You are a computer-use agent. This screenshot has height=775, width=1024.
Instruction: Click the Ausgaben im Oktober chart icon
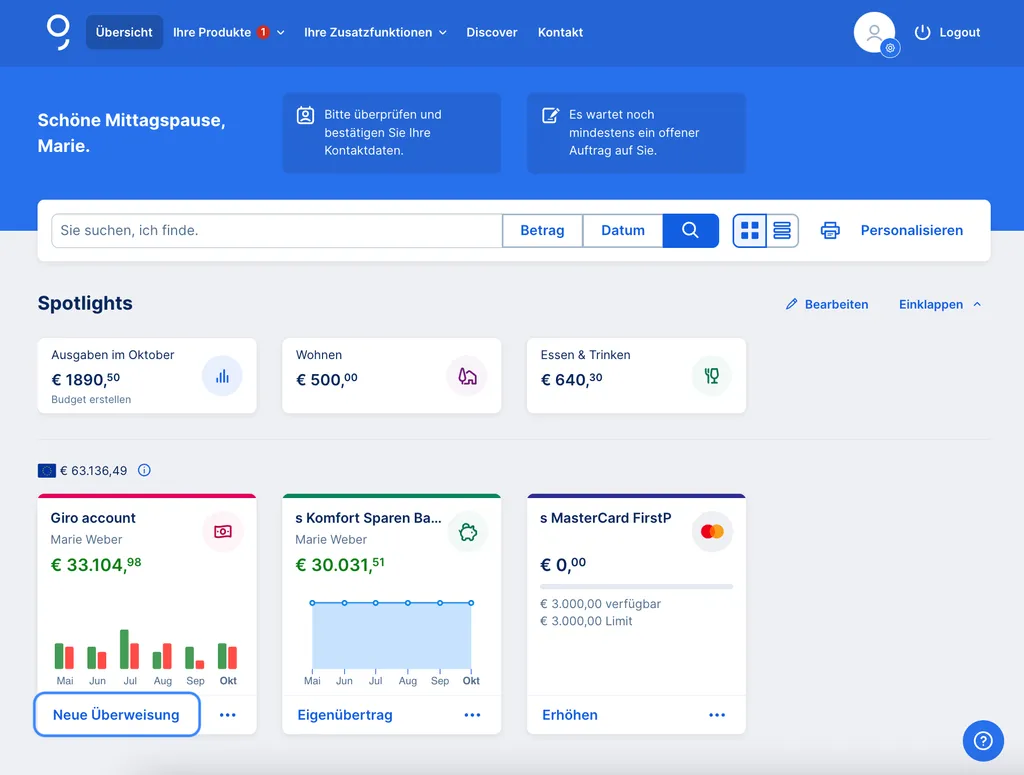pos(222,376)
